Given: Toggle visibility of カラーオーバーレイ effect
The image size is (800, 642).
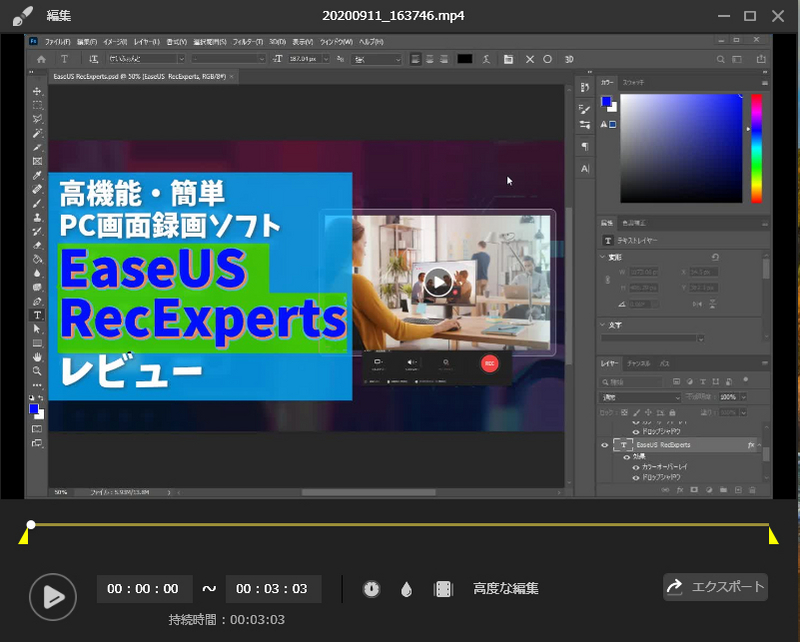Looking at the screenshot, I should click(636, 467).
